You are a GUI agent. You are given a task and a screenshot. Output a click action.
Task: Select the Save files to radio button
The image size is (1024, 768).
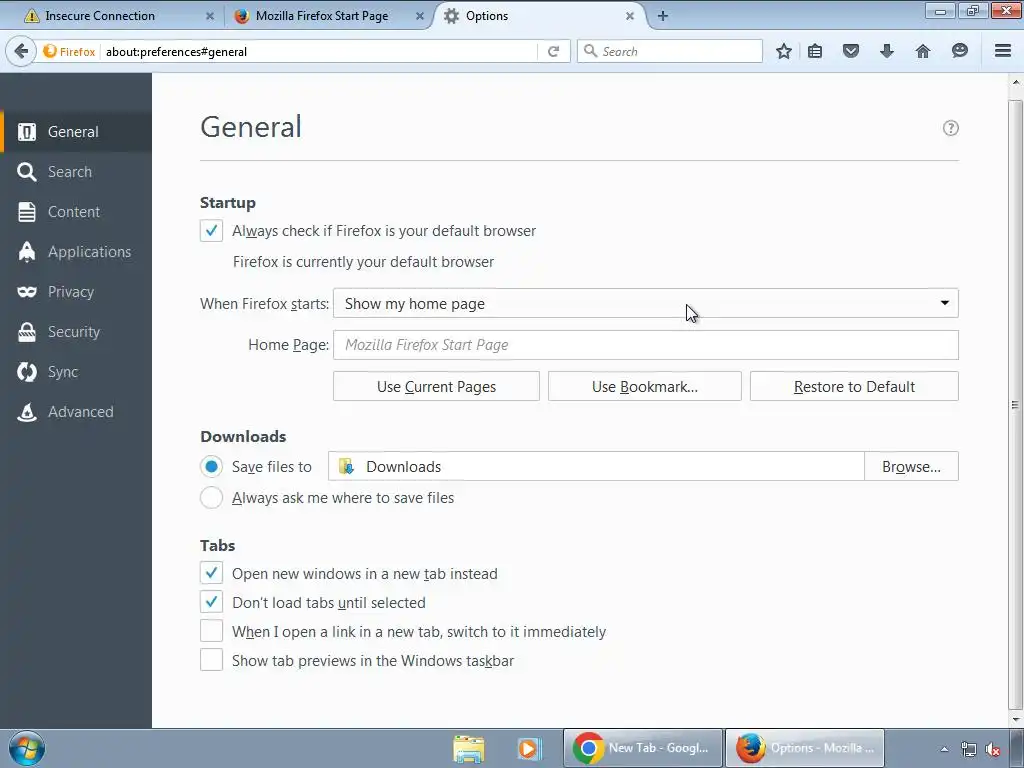[x=211, y=466]
